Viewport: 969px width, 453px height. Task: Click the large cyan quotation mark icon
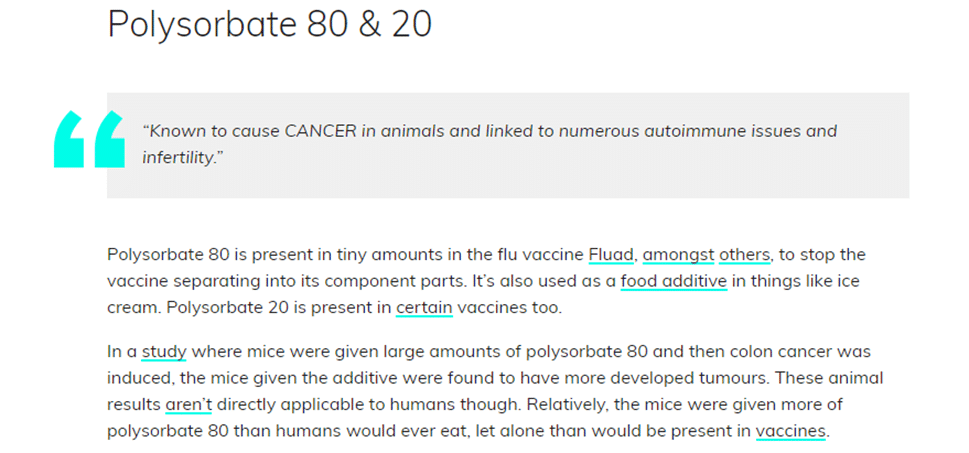point(90,139)
